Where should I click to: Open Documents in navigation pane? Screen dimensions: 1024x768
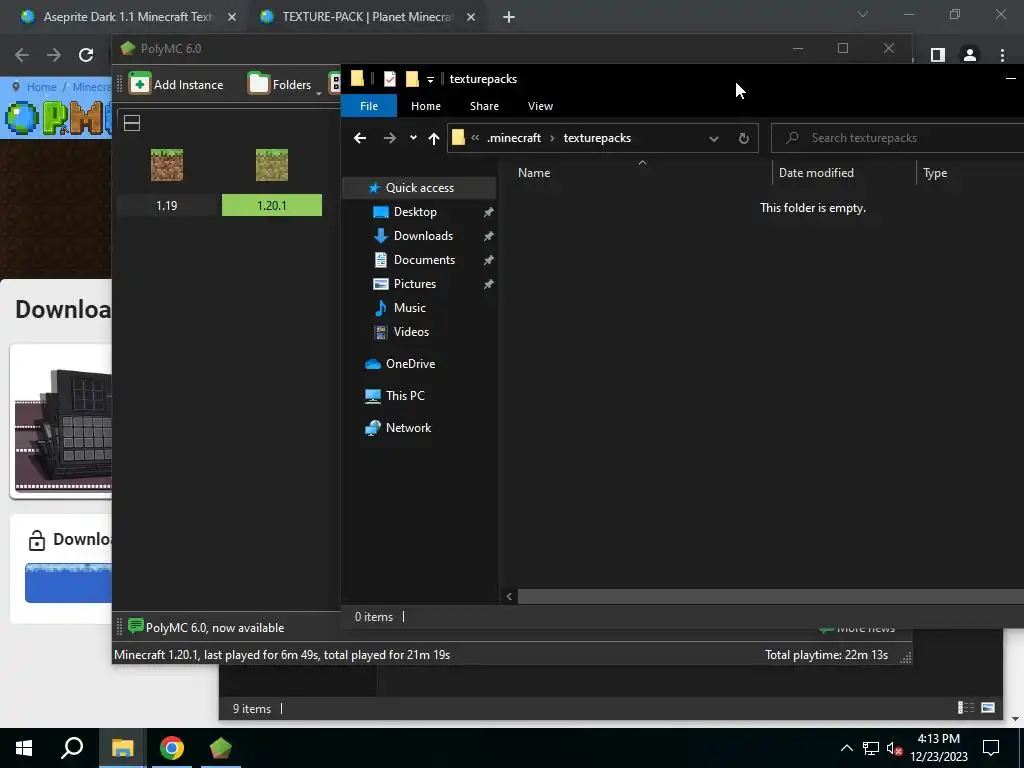point(424,260)
